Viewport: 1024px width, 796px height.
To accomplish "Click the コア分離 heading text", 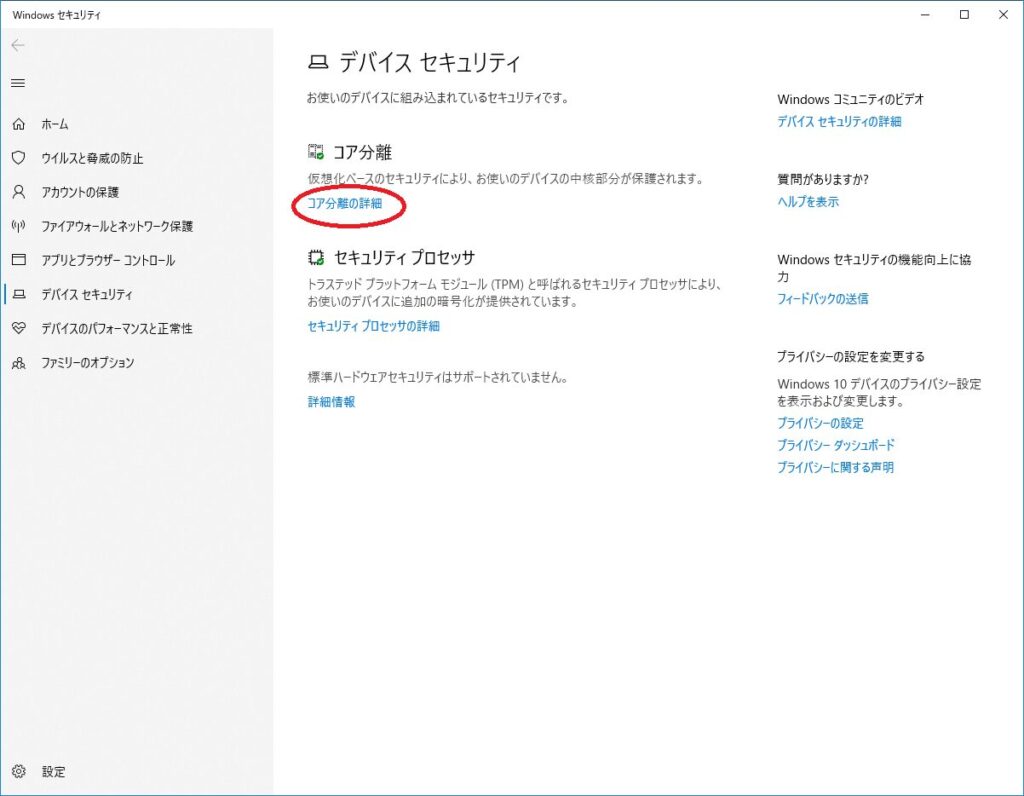I will tap(362, 152).
